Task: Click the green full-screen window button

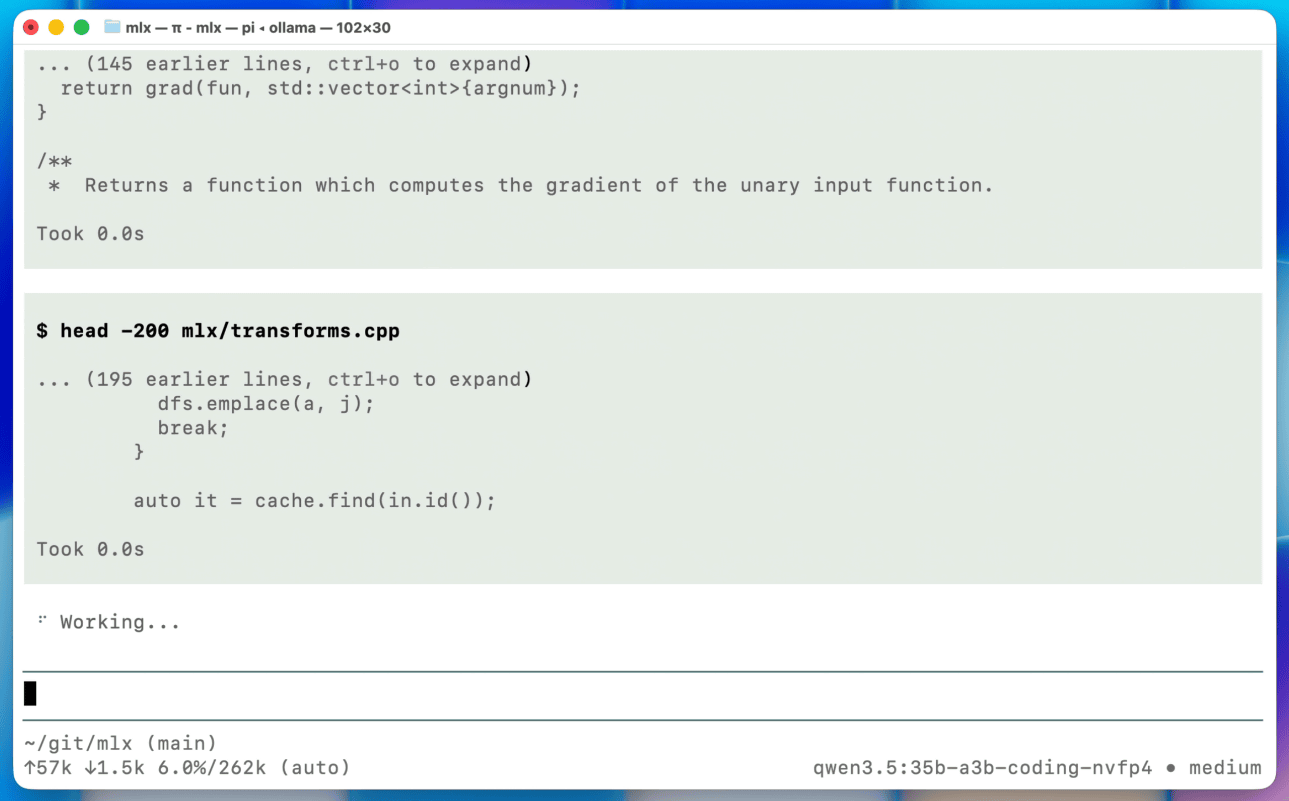Action: pos(81,27)
